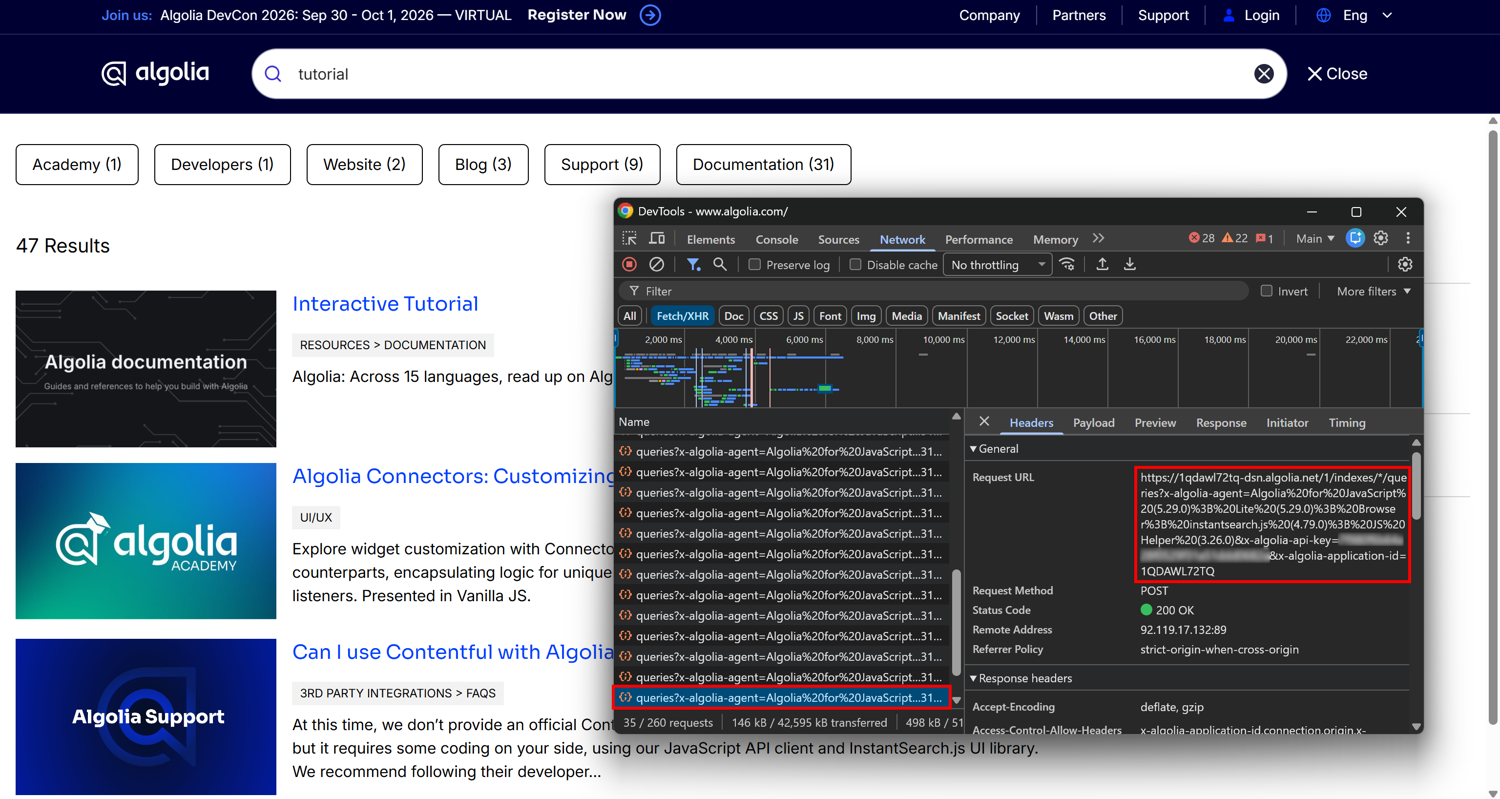1500x799 pixels.
Task: Click the Register Now link
Action: click(x=577, y=15)
